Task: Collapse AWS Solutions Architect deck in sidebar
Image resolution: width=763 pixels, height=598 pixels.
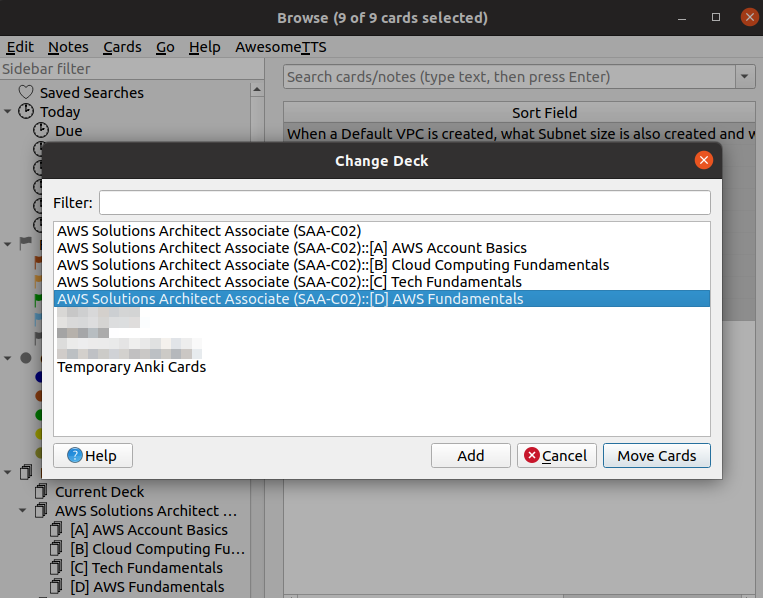Action: pos(22,510)
